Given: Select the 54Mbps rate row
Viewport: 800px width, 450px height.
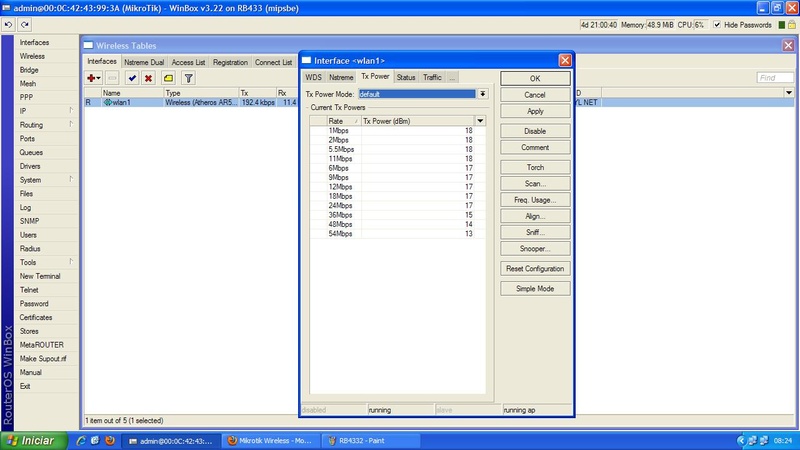Looking at the screenshot, I should (397, 234).
